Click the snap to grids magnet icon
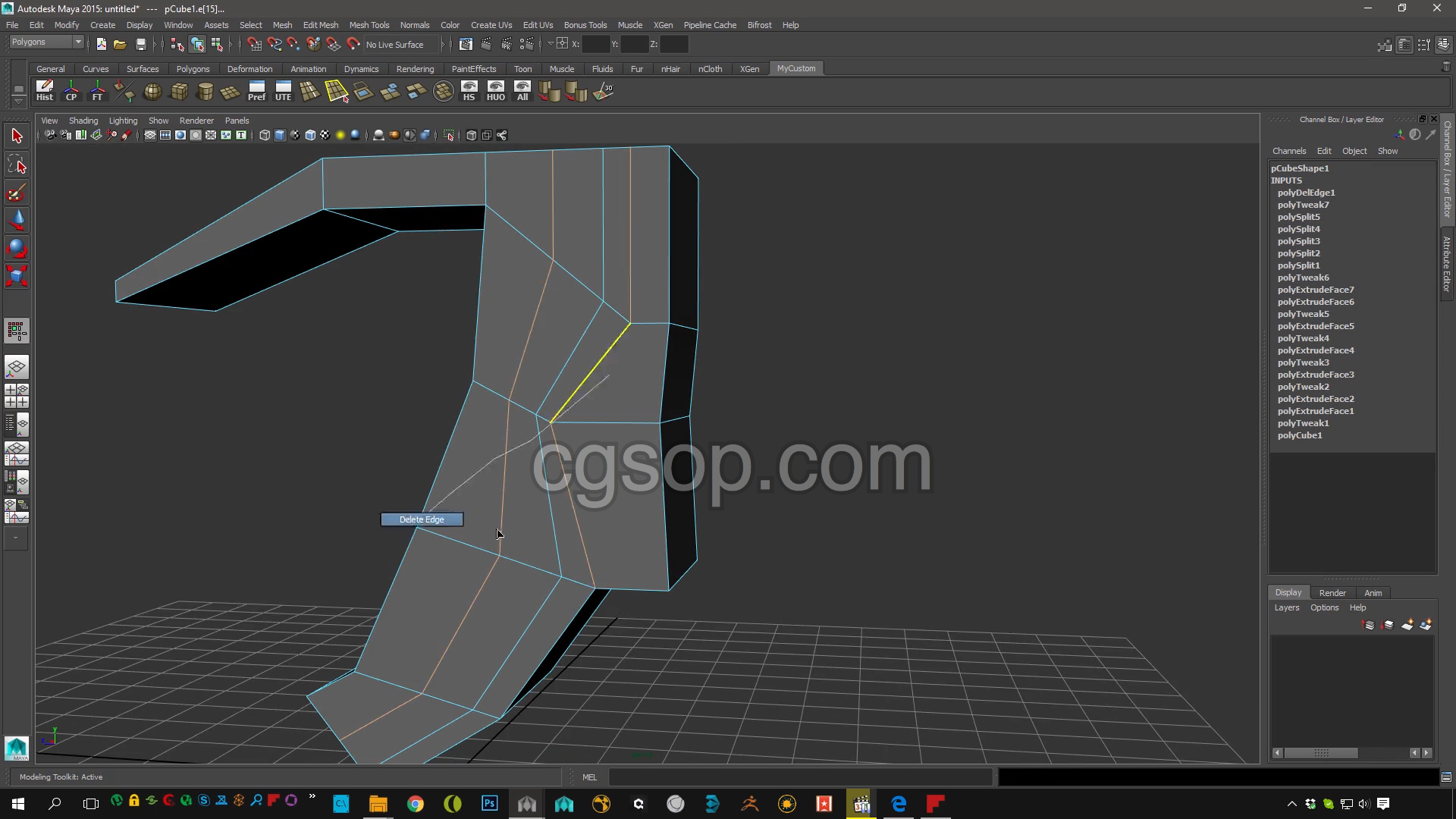The height and width of the screenshot is (819, 1456). tap(254, 44)
